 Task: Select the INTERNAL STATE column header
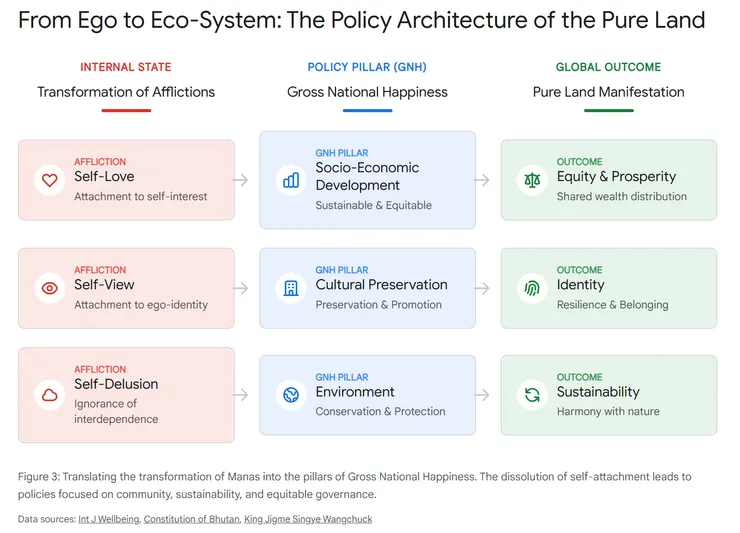[126, 67]
